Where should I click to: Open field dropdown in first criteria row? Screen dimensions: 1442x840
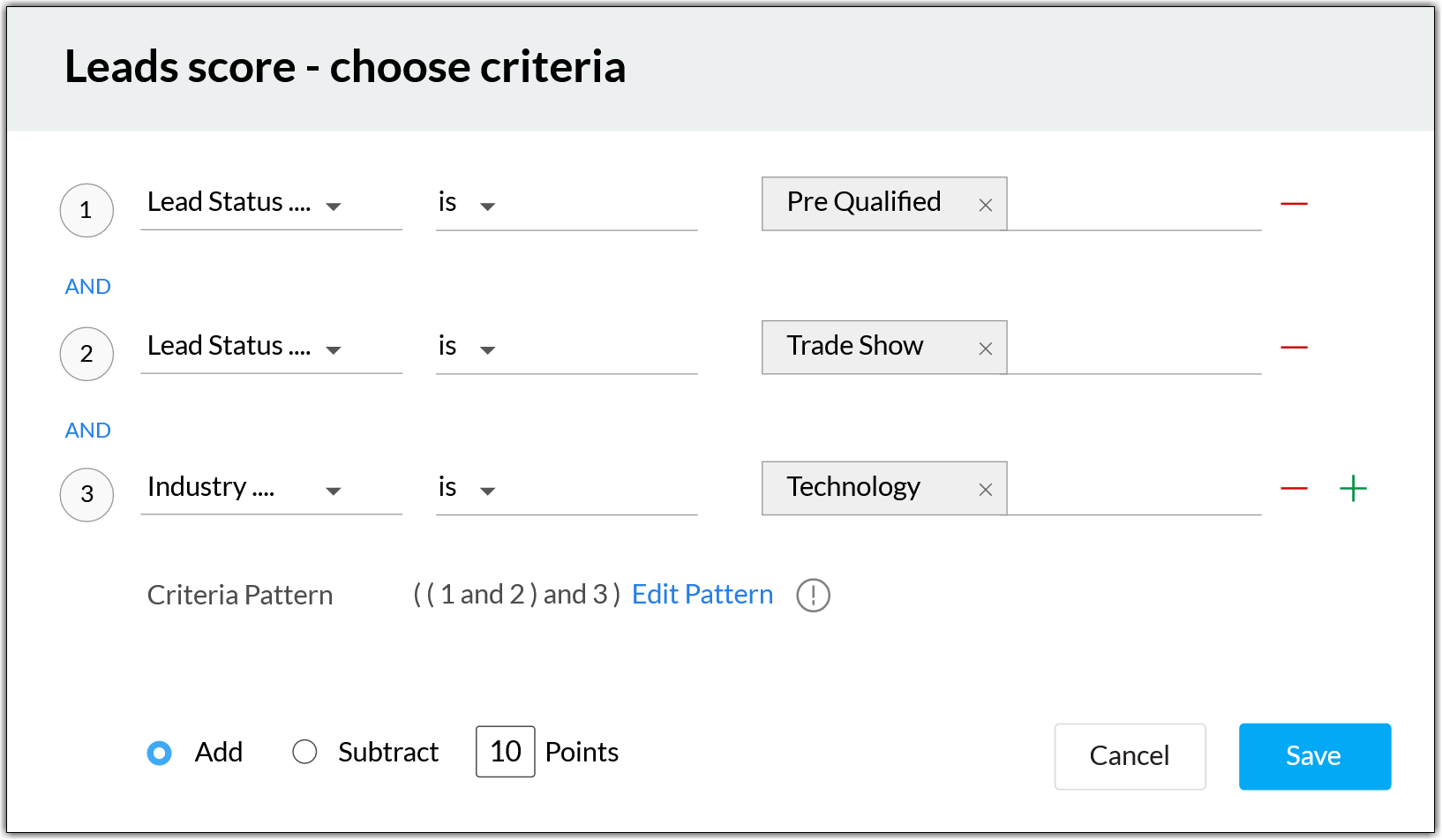333,206
